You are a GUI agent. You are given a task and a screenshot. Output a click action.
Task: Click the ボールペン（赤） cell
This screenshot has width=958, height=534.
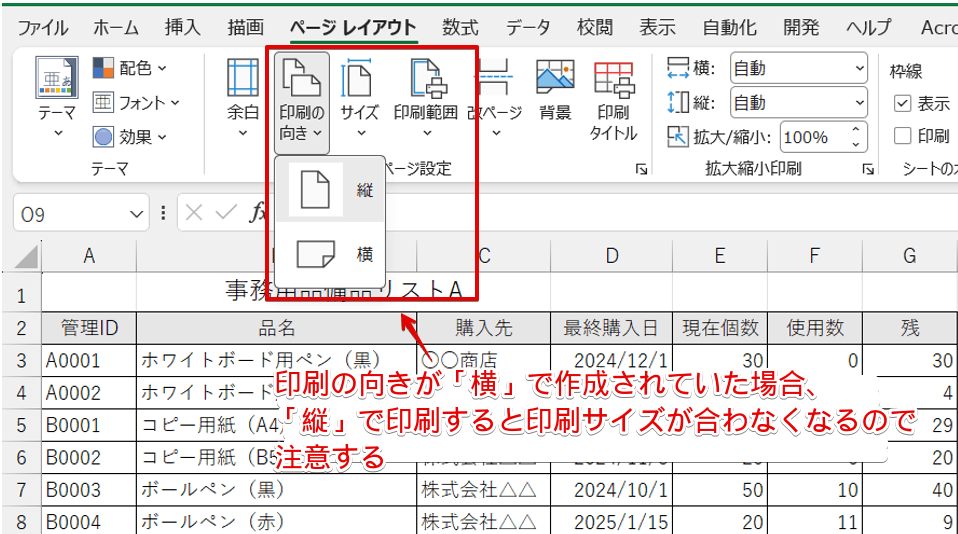tap(277, 521)
